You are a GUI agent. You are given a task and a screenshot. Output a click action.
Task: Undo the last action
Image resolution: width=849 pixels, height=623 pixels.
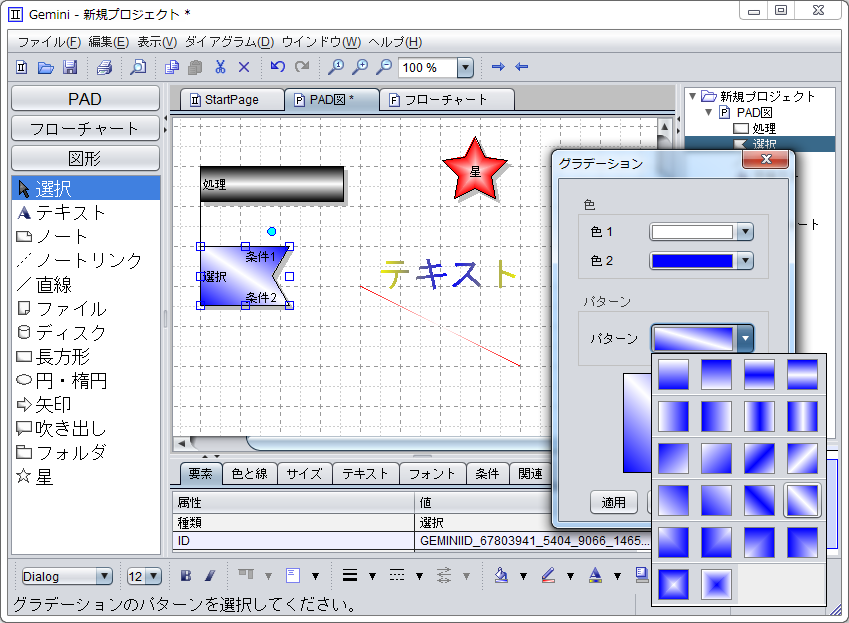point(278,67)
